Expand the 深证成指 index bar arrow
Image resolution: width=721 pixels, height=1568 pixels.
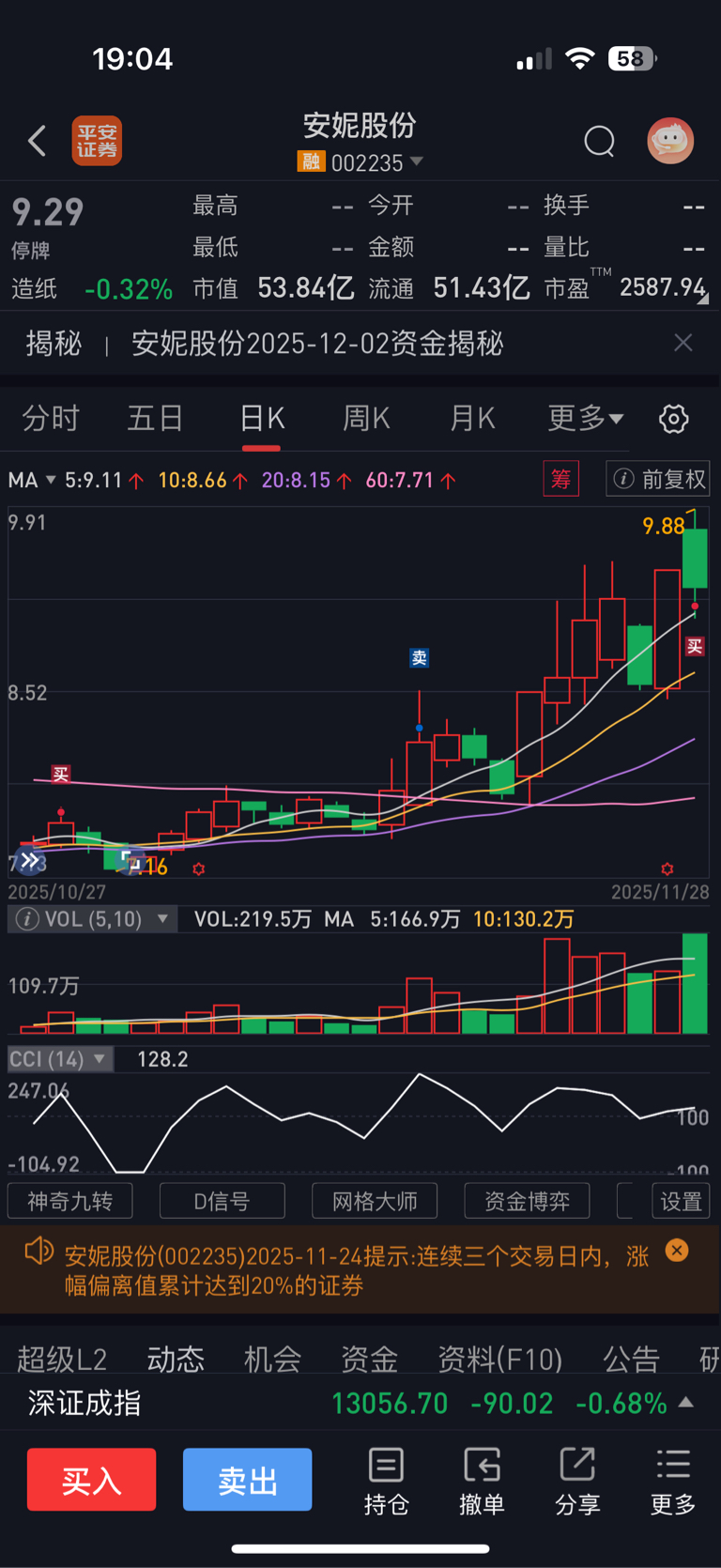pos(686,1403)
